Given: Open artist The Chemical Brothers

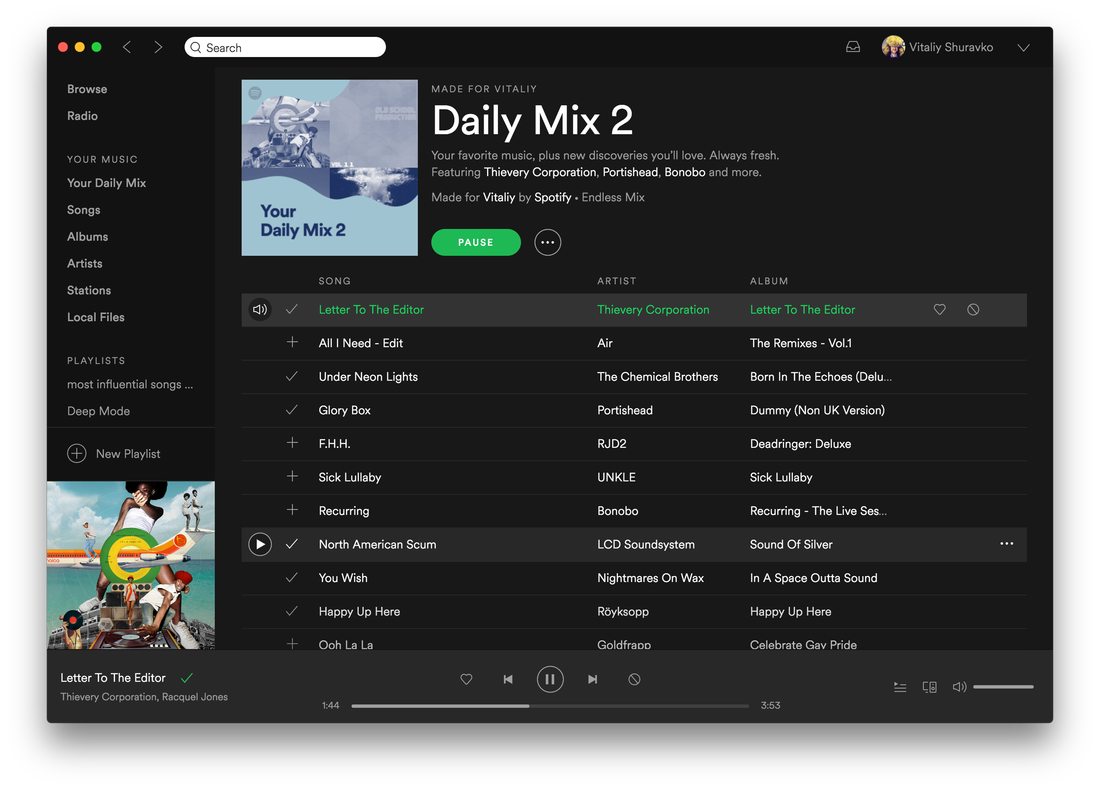Looking at the screenshot, I should [657, 377].
